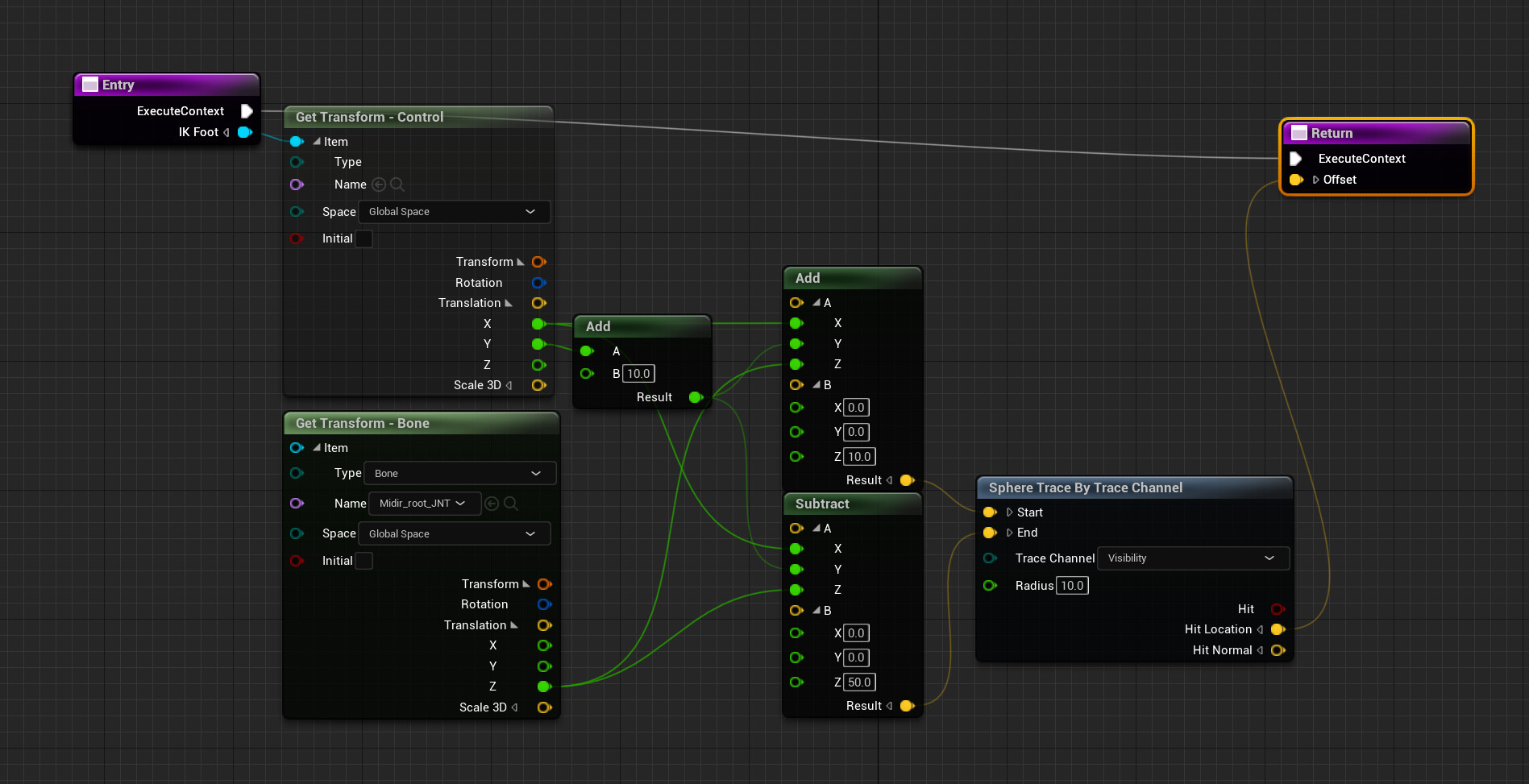Viewport: 1529px width, 784px height.
Task: Click the Result pin of the large Add node
Action: tap(907, 479)
